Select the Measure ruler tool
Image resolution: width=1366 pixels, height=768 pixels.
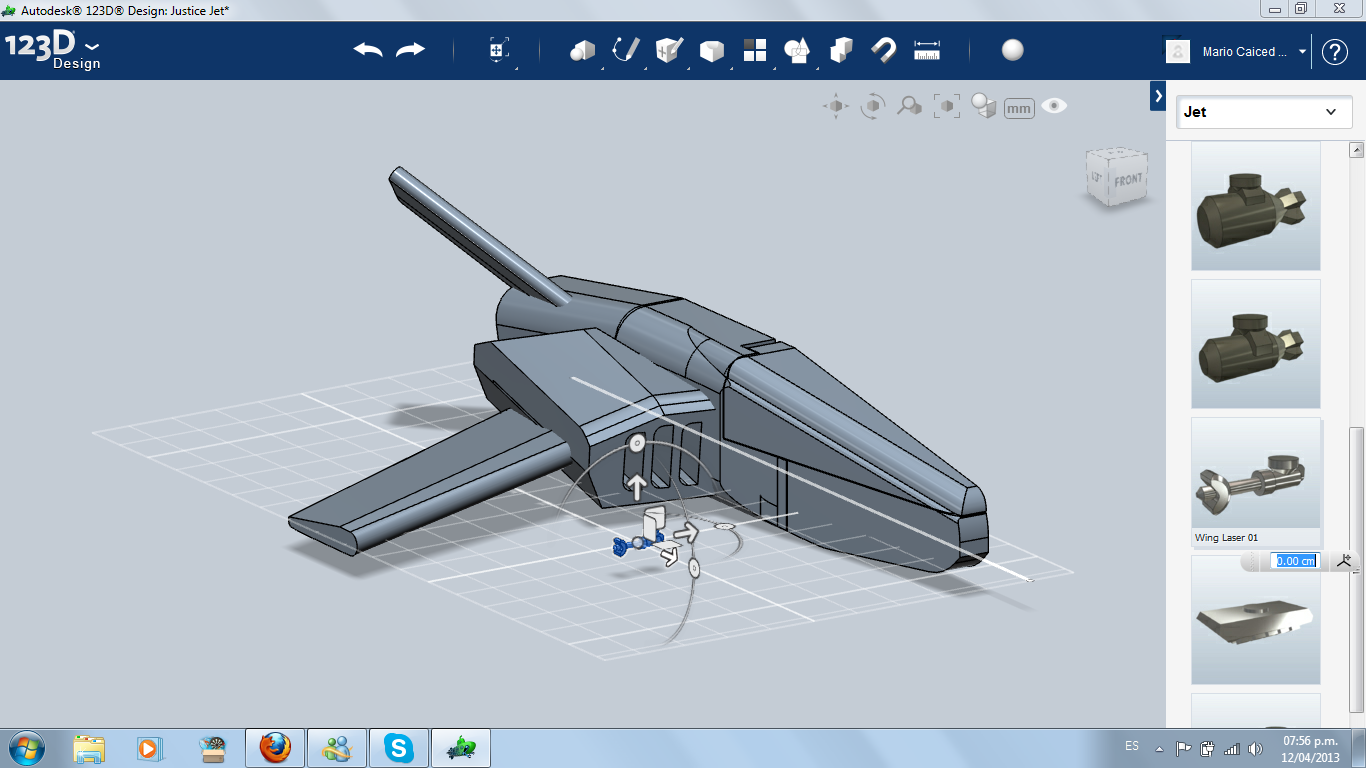pos(927,50)
